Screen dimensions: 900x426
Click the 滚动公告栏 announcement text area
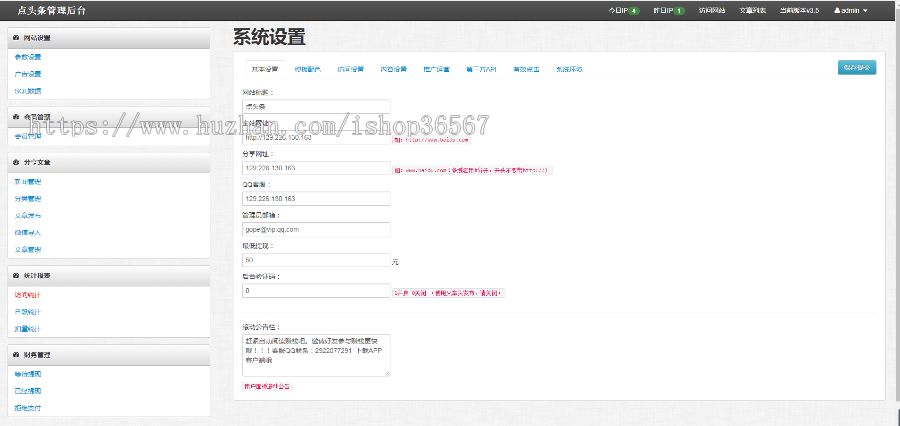click(x=316, y=355)
